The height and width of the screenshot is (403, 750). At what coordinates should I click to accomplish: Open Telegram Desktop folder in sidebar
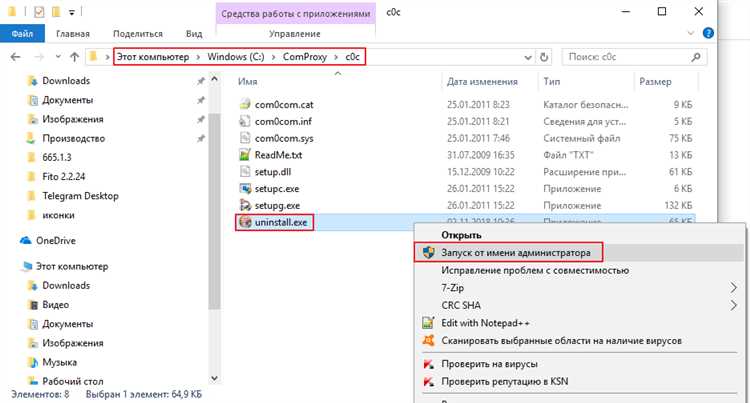tap(80, 196)
